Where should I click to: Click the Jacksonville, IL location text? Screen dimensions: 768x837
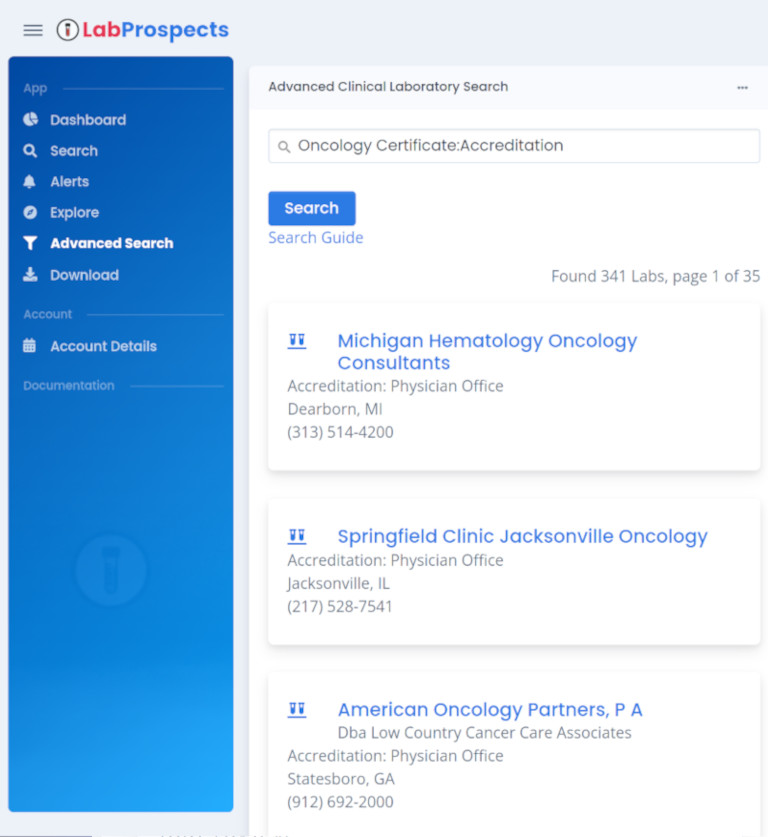338,583
